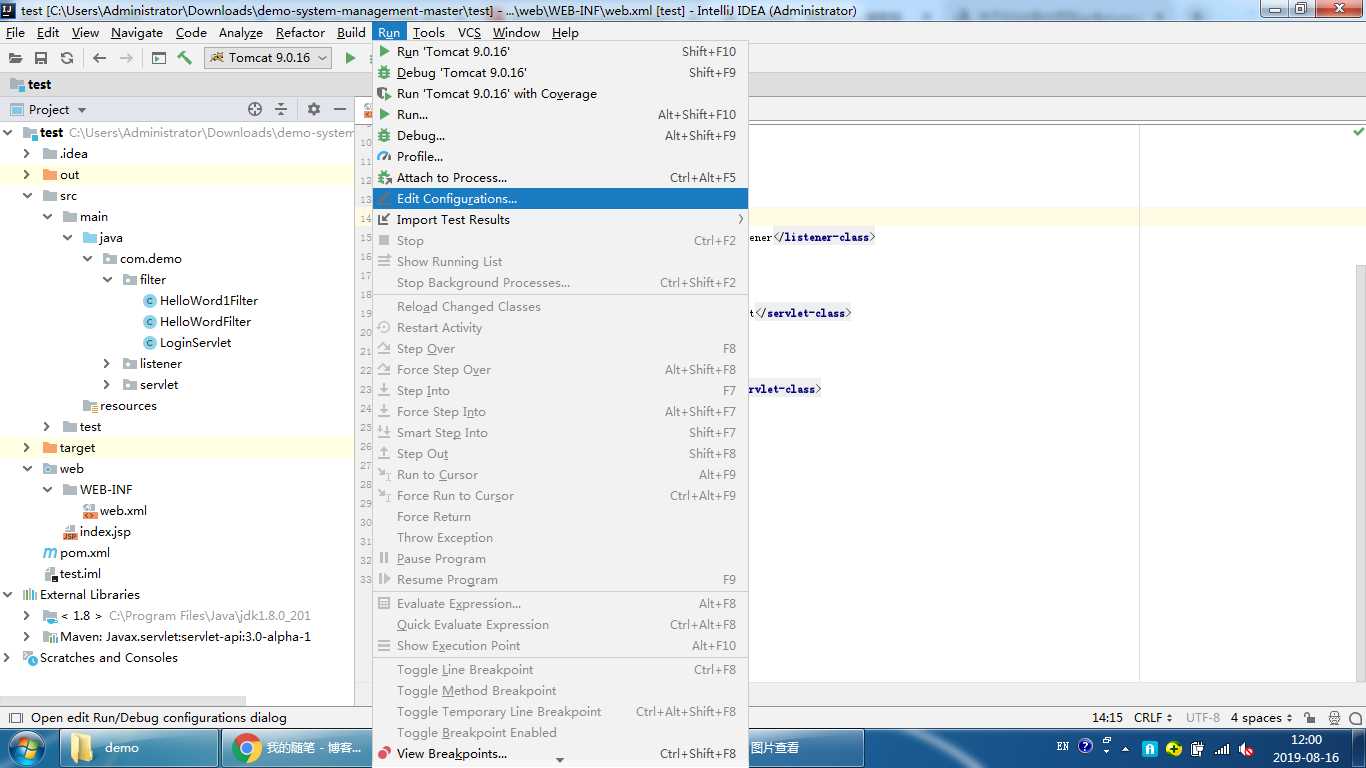Click the pom.xml Maven icon
The width and height of the screenshot is (1366, 768).
pyautogui.click(x=50, y=552)
